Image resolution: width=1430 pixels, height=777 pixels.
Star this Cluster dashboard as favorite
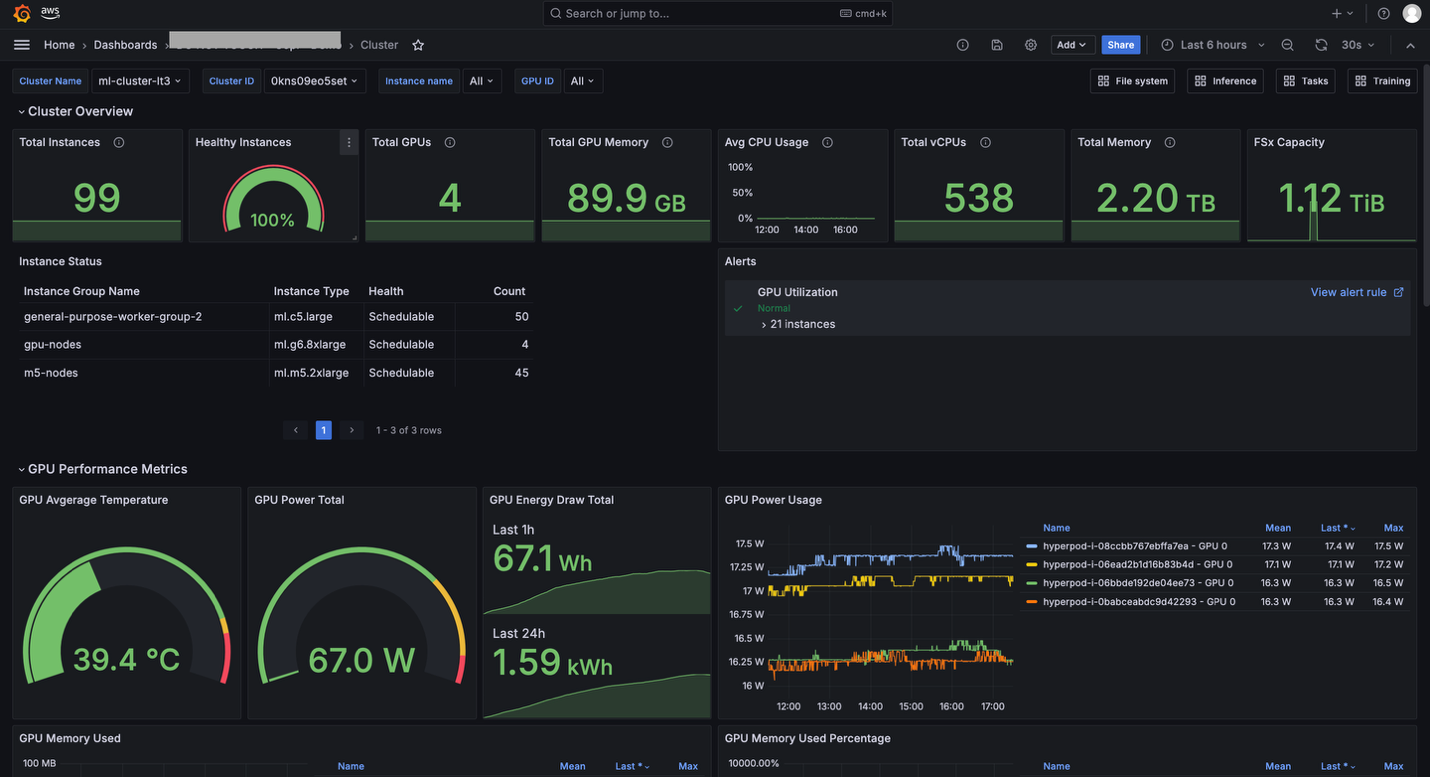tap(418, 45)
